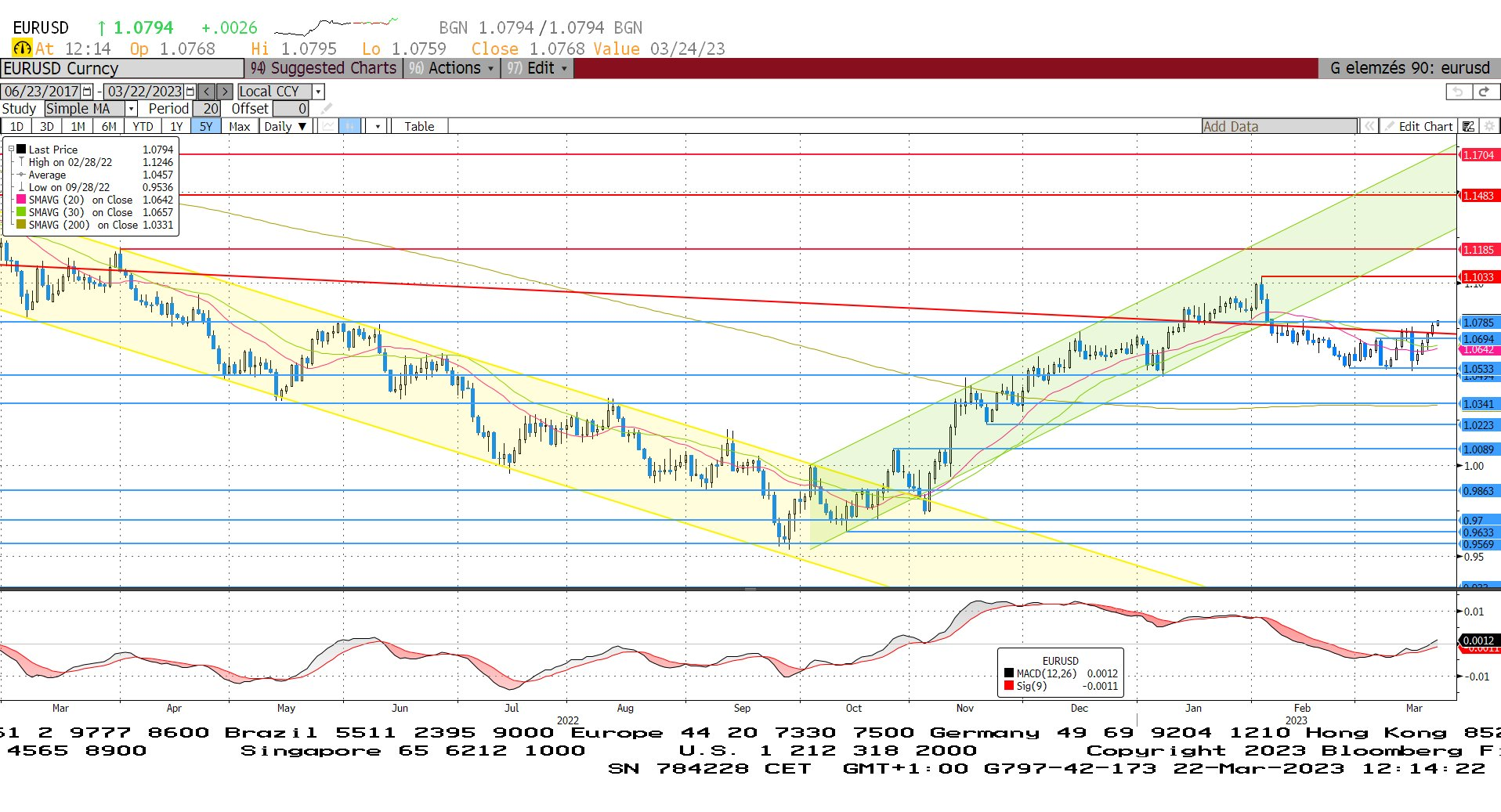This screenshot has height=812, width=1501.
Task: Click the 1.1185 red price level tag
Action: click(1480, 250)
